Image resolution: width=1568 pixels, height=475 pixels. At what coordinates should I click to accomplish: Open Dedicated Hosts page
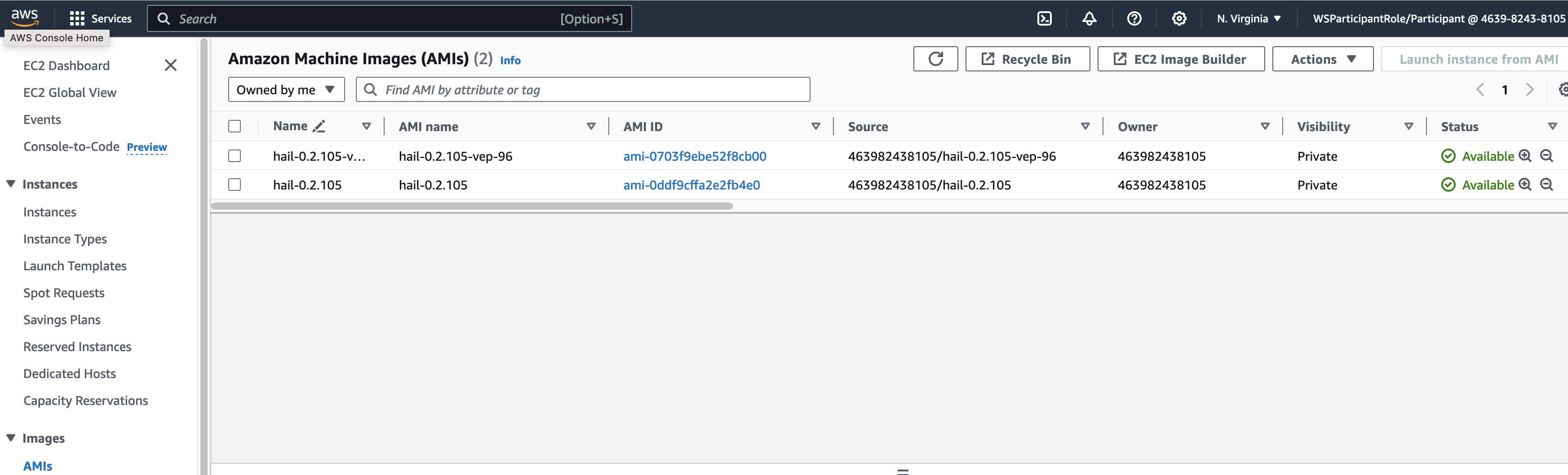click(69, 374)
